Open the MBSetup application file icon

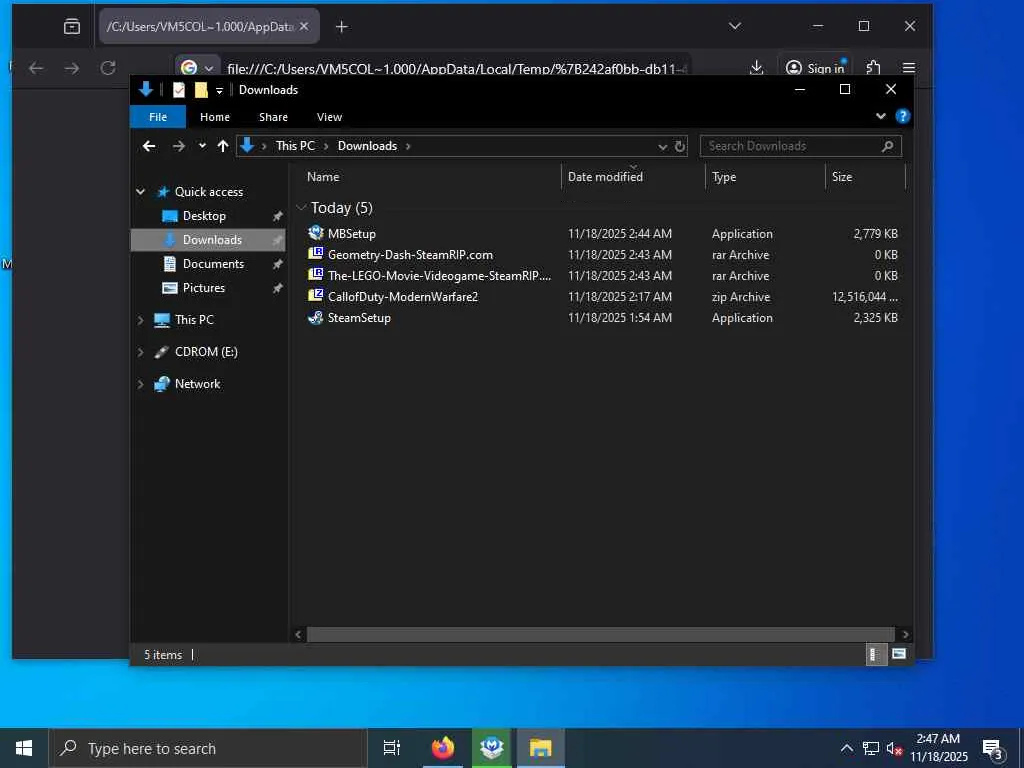pos(316,232)
